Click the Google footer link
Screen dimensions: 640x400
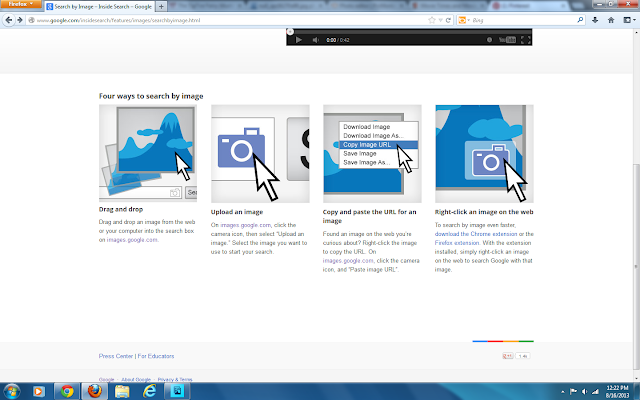[x=107, y=380]
